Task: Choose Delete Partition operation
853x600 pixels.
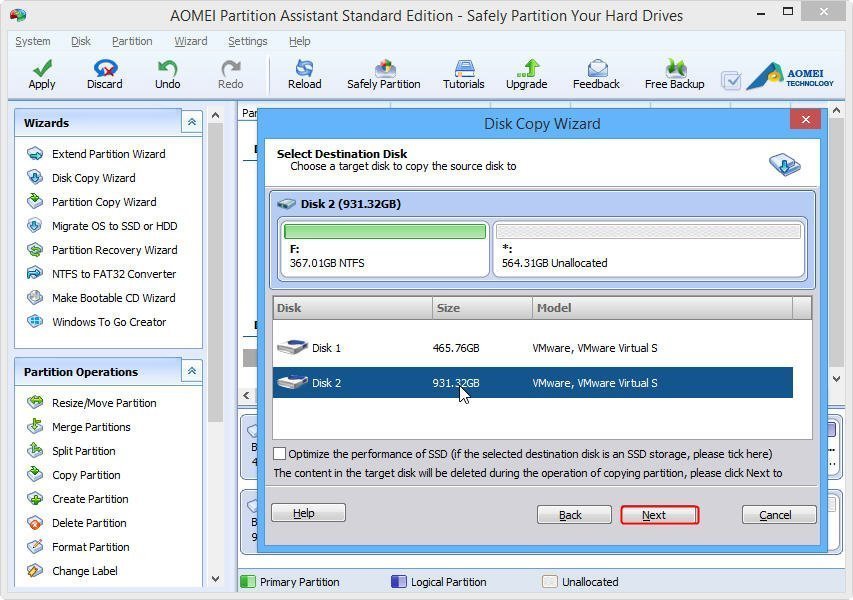Action: coord(76,522)
